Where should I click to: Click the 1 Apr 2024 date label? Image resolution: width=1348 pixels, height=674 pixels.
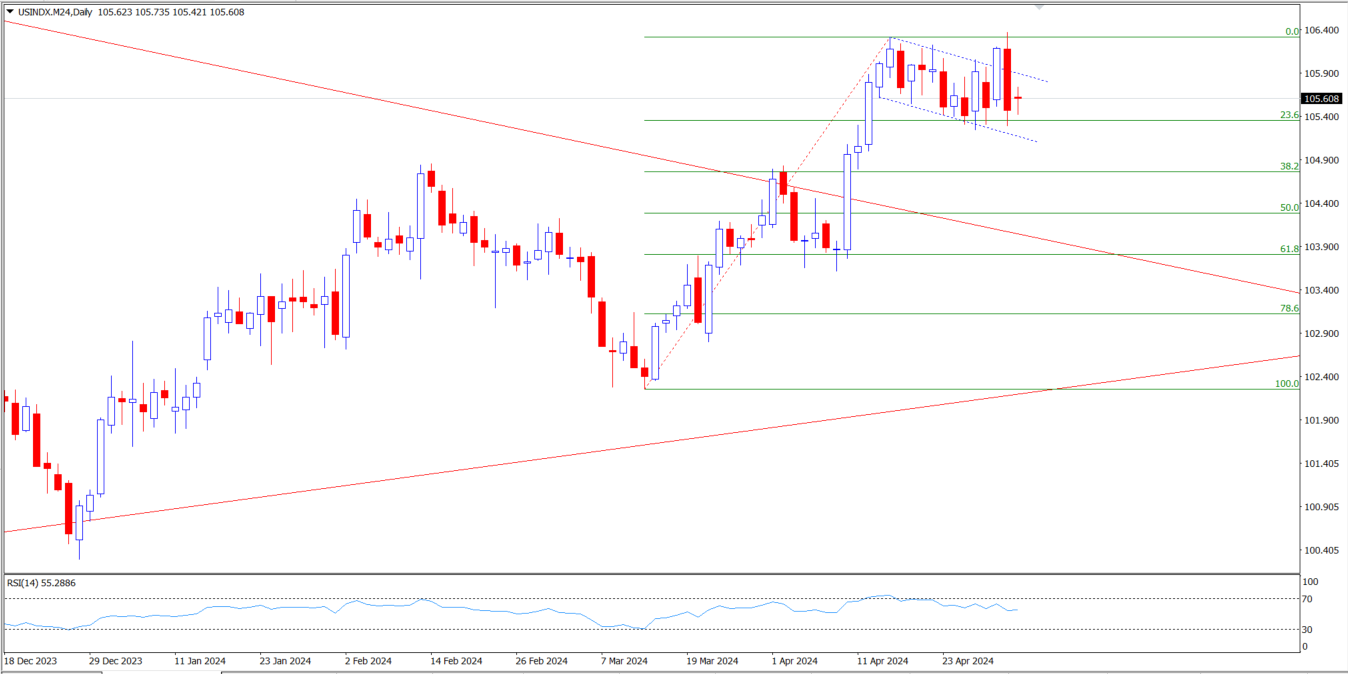pos(795,661)
